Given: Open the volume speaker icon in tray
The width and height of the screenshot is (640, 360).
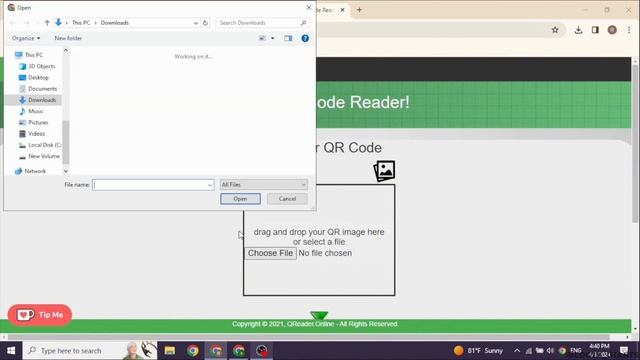Looking at the screenshot, I should click(x=550, y=351).
